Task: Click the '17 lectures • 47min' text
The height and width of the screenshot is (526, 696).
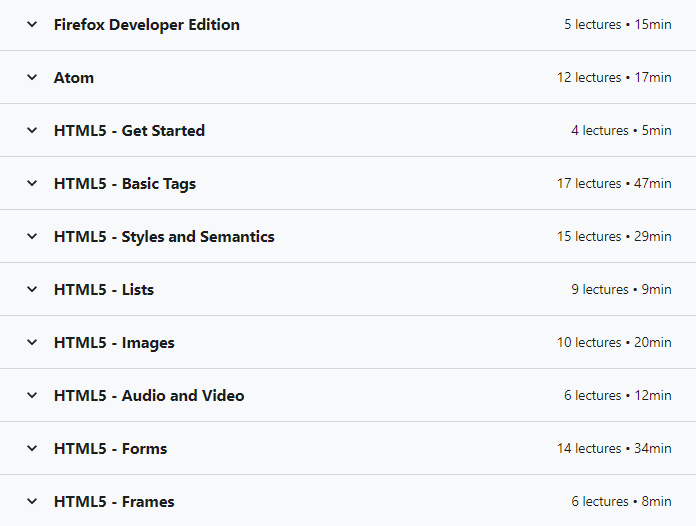Action: point(614,183)
